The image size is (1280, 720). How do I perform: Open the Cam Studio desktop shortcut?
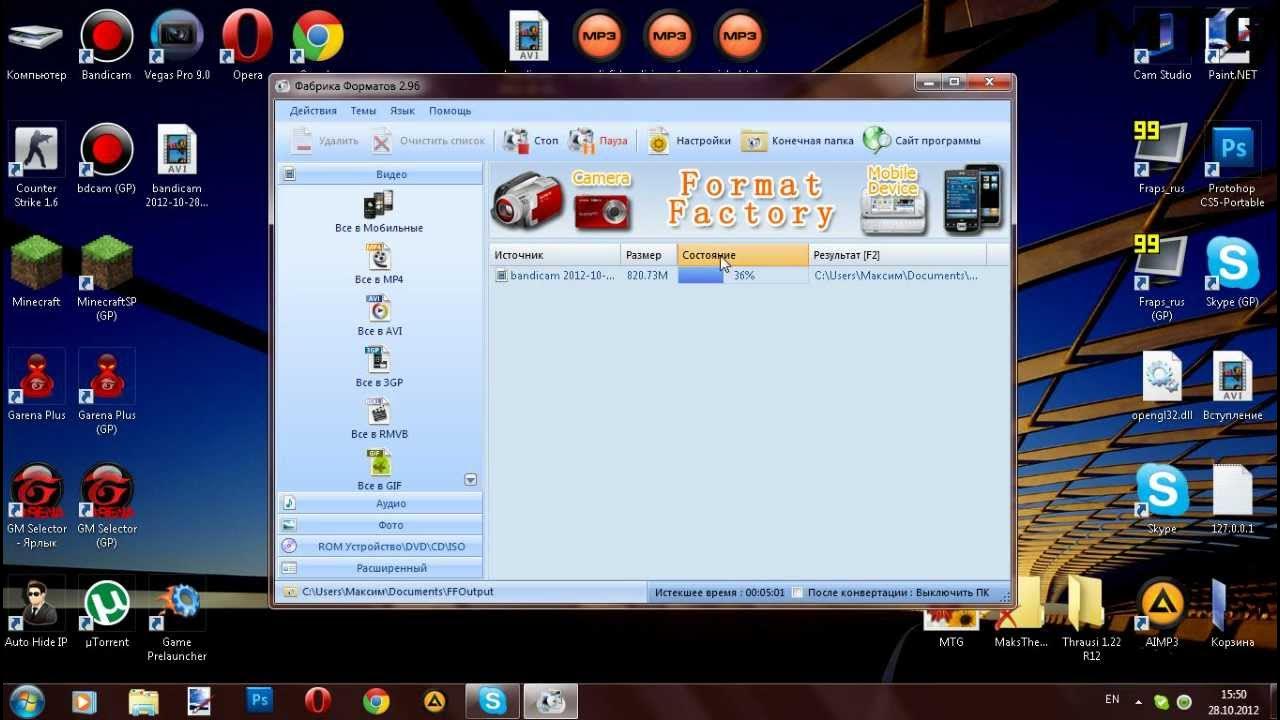(1162, 45)
